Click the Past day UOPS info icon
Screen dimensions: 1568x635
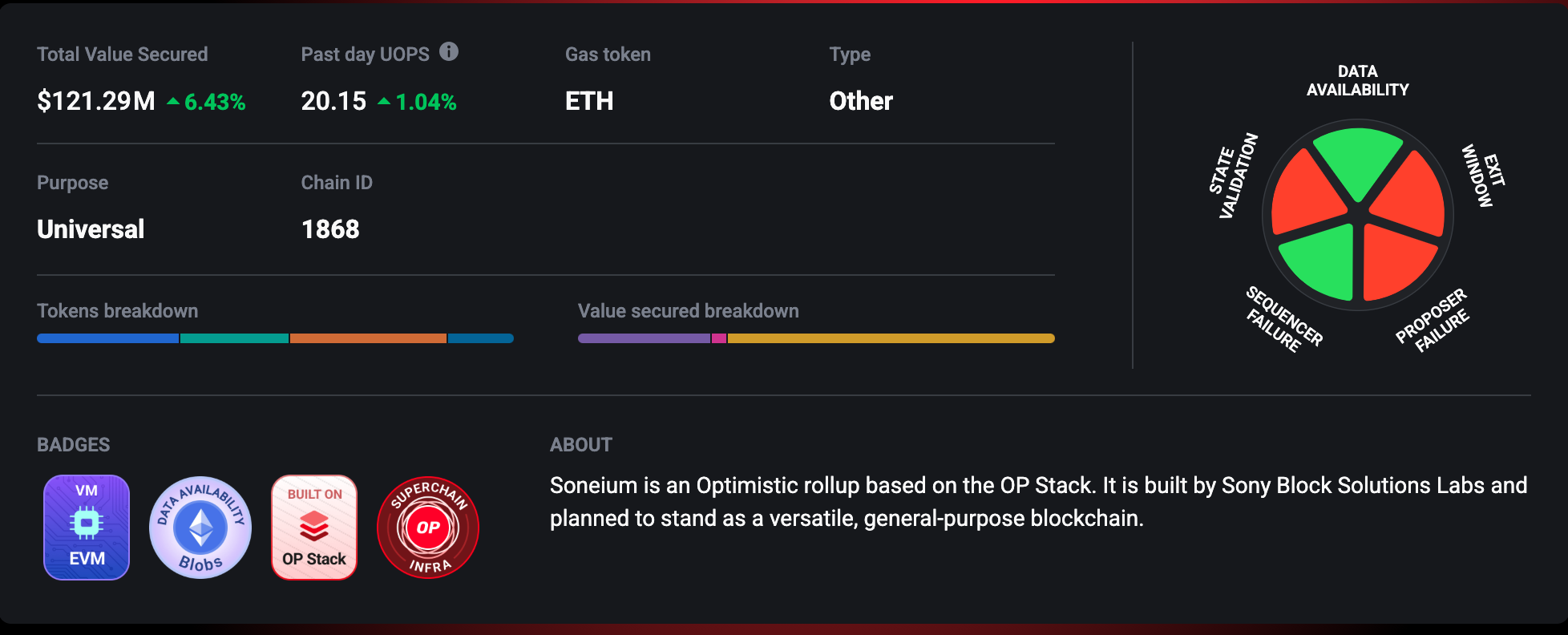[x=449, y=52]
